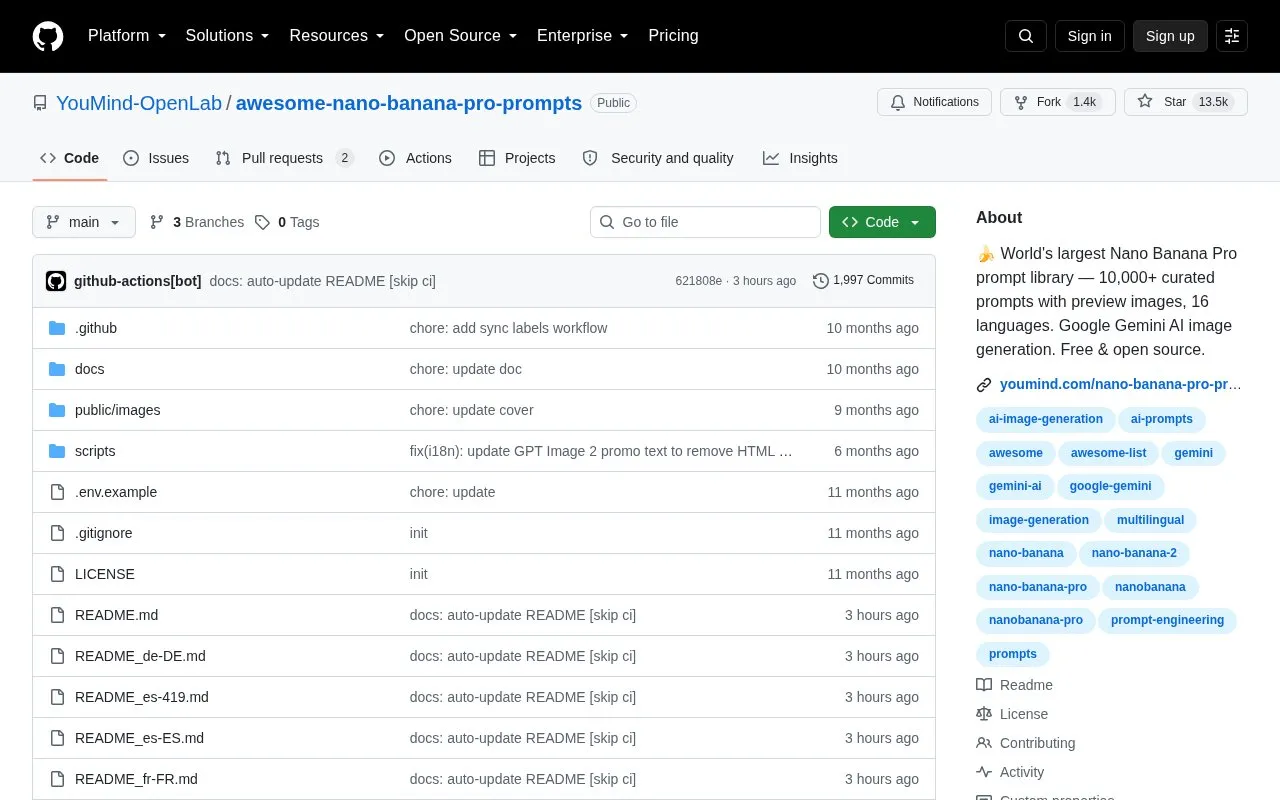Open the 3 Branches link

coord(197,222)
